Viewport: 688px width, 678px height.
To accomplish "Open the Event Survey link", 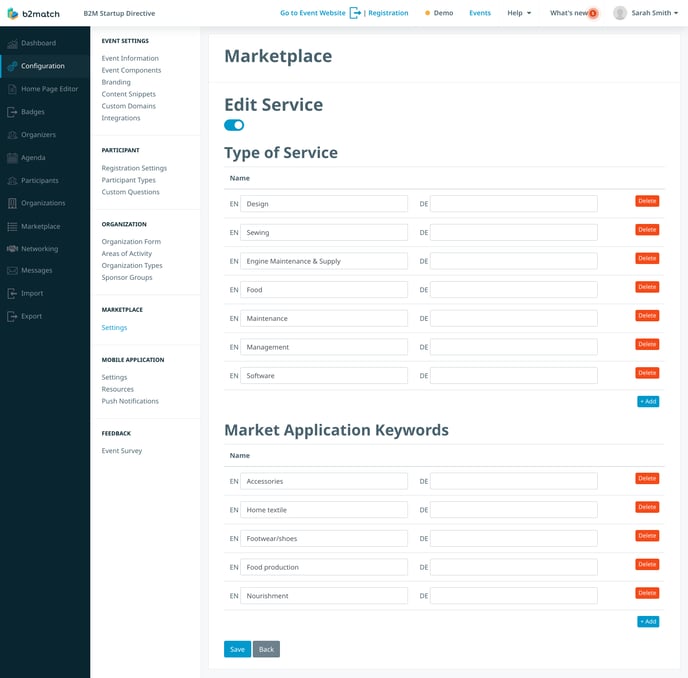I will point(122,451).
